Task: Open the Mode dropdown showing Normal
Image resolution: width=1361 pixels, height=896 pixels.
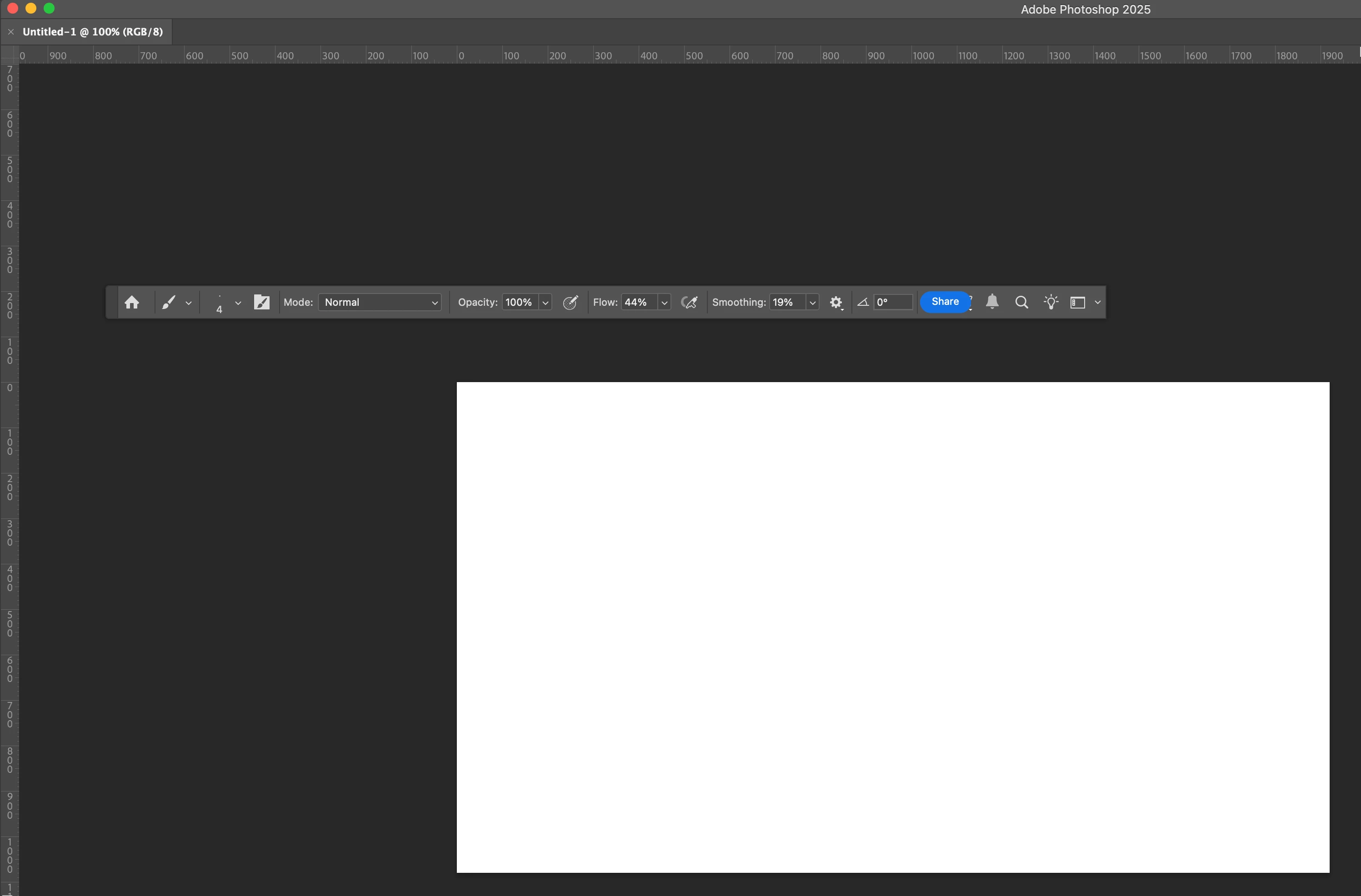Action: click(x=380, y=302)
